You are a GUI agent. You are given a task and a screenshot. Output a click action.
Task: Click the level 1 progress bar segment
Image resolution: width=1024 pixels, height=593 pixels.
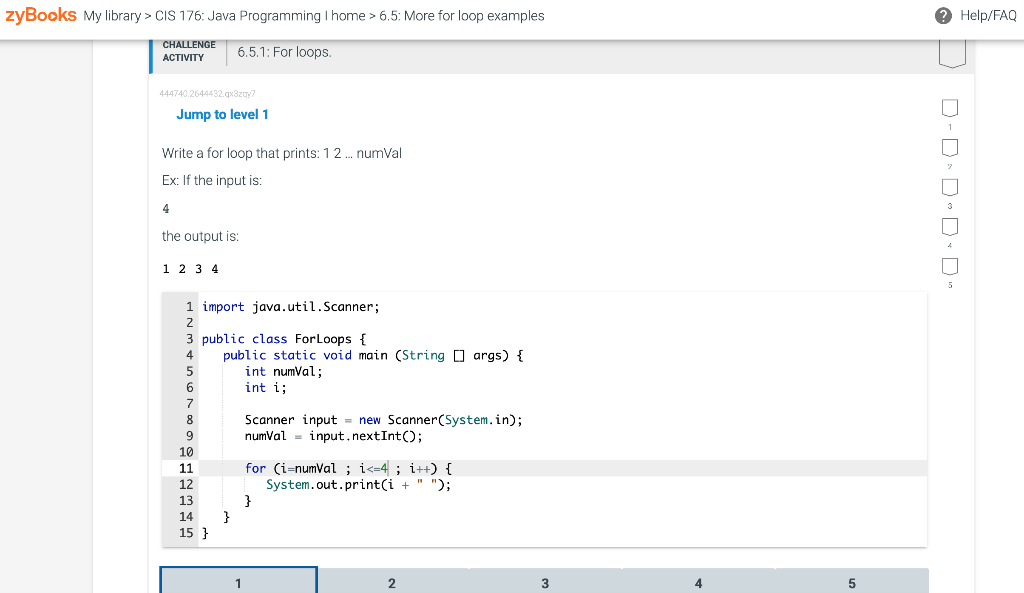237,582
